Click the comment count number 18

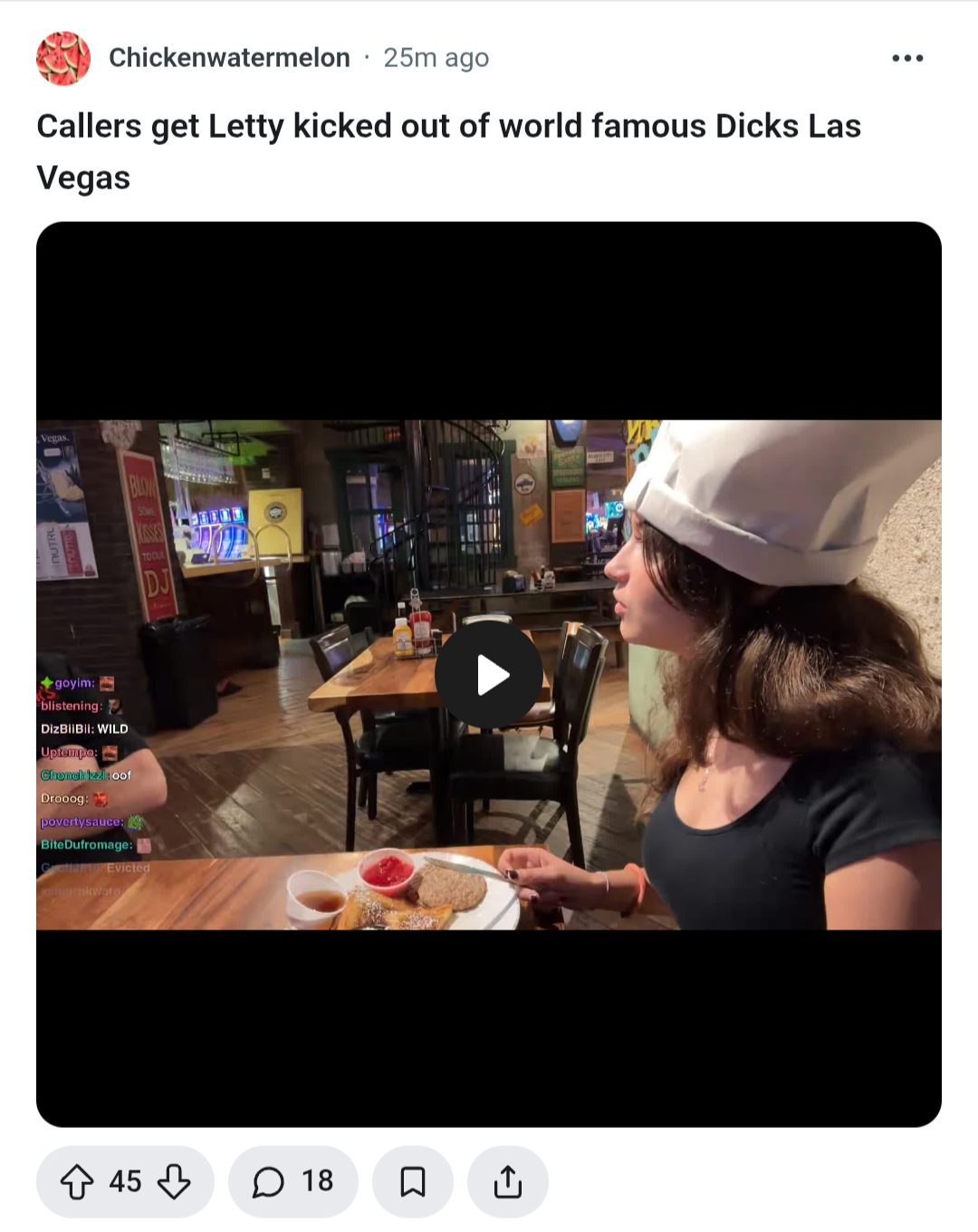317,1181
